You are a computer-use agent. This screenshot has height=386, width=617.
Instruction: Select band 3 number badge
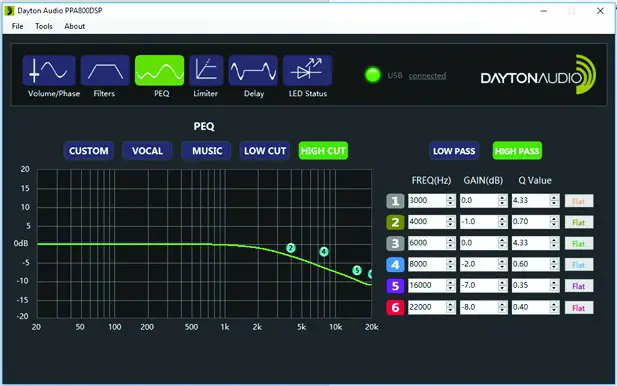tap(395, 244)
